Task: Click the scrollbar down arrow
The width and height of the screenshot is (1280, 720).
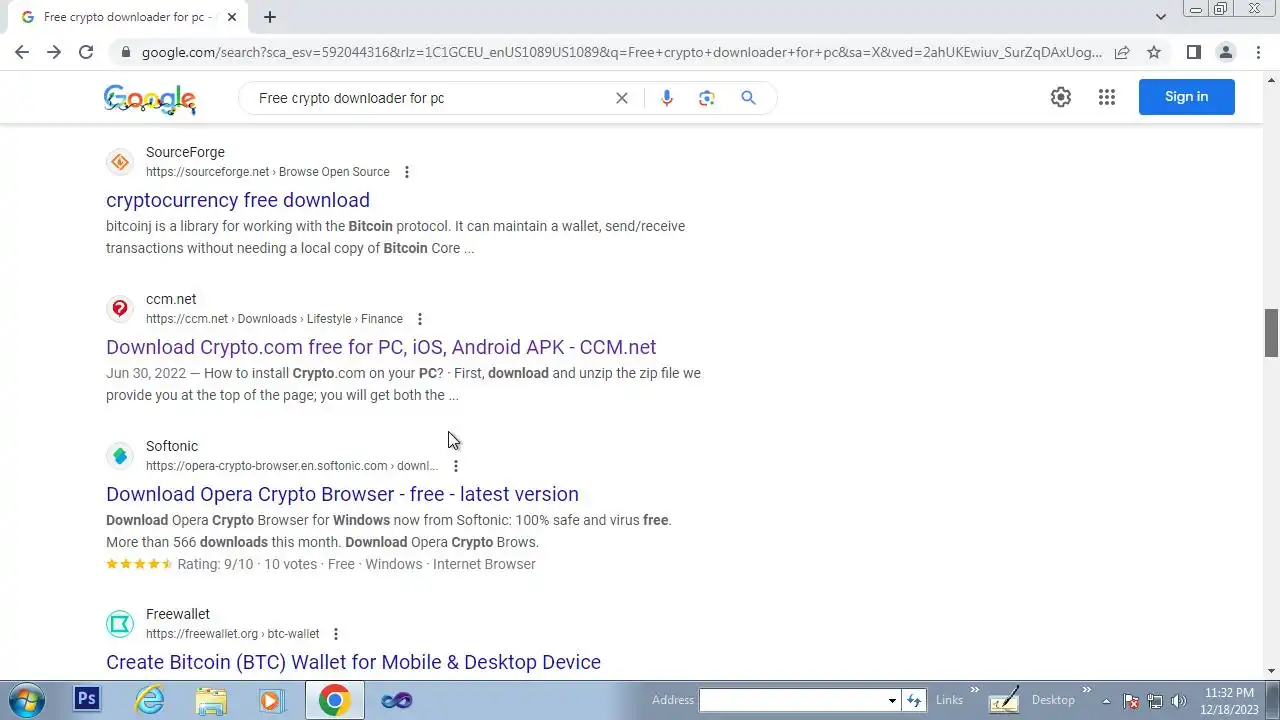Action: (x=1271, y=671)
